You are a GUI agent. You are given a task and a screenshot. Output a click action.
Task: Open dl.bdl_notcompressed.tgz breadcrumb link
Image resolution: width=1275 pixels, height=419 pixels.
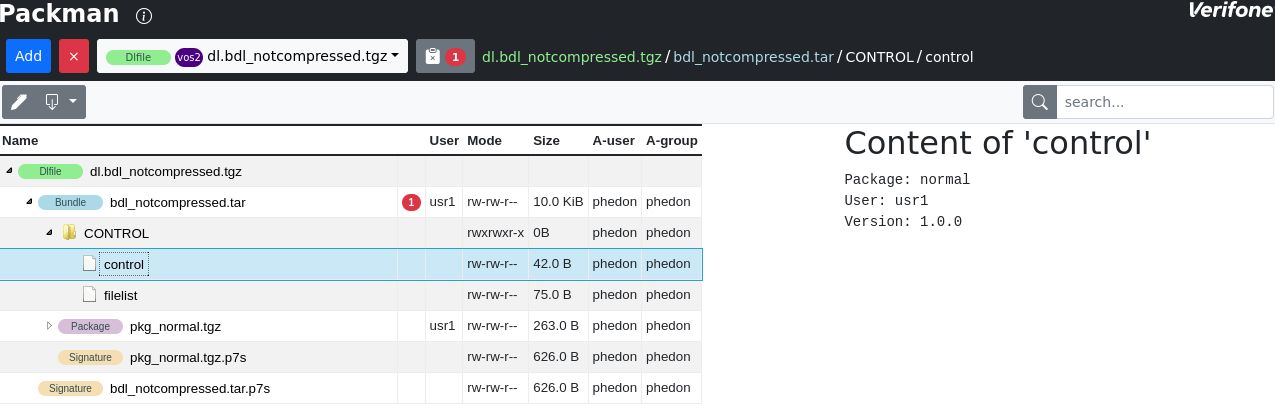coord(572,57)
